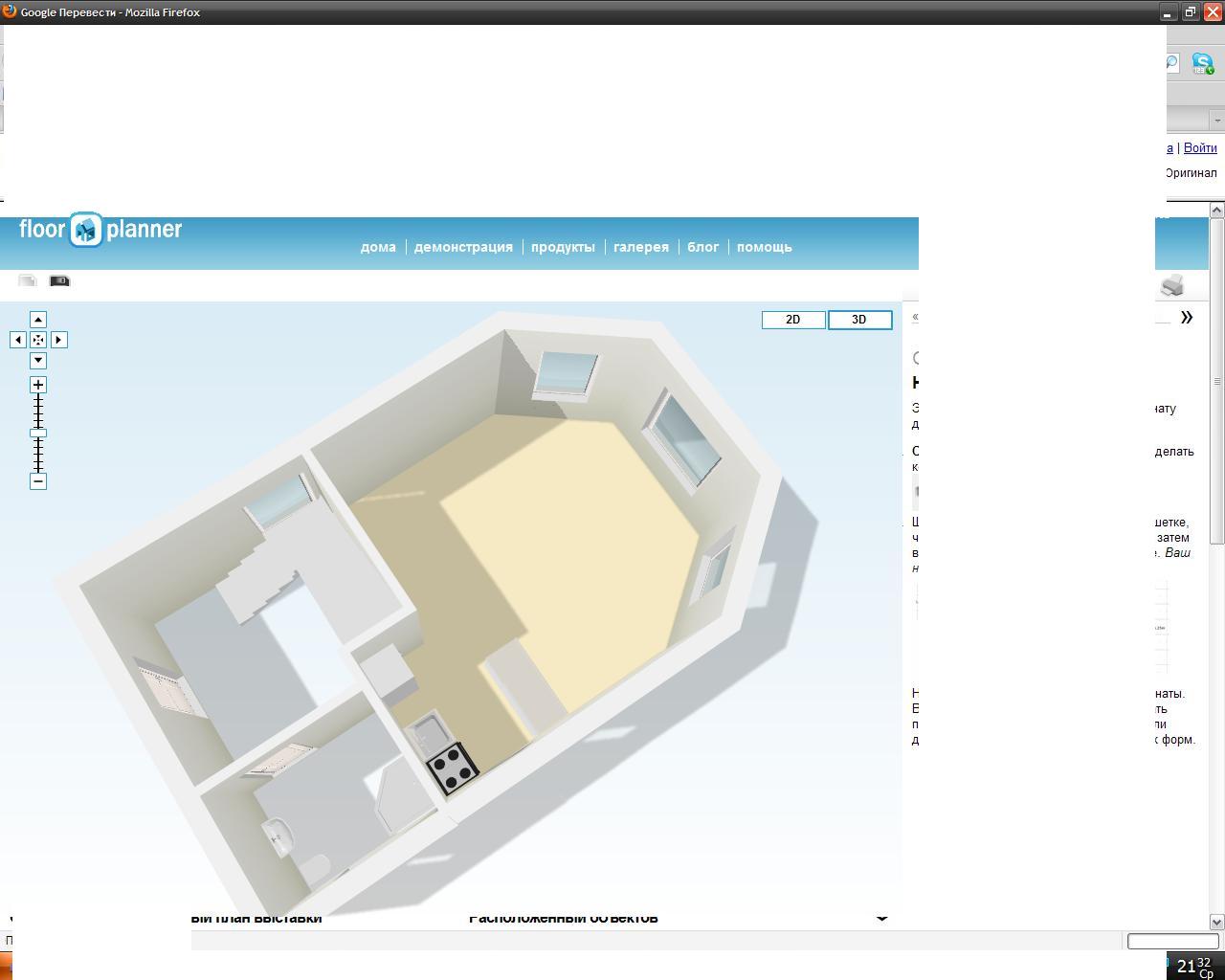Pan the view right with the arrow

coord(59,340)
